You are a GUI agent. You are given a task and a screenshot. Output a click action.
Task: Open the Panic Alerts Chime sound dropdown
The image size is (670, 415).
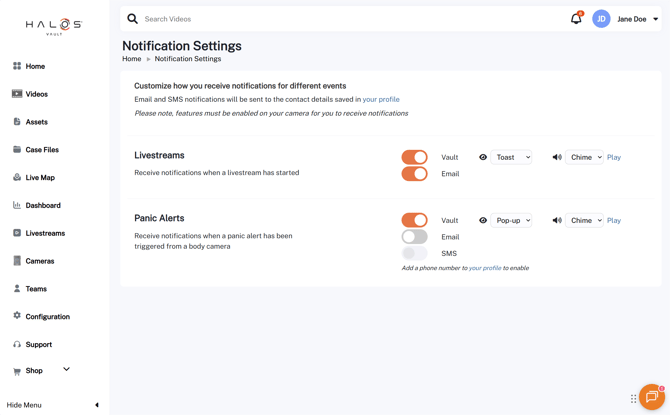tap(584, 220)
